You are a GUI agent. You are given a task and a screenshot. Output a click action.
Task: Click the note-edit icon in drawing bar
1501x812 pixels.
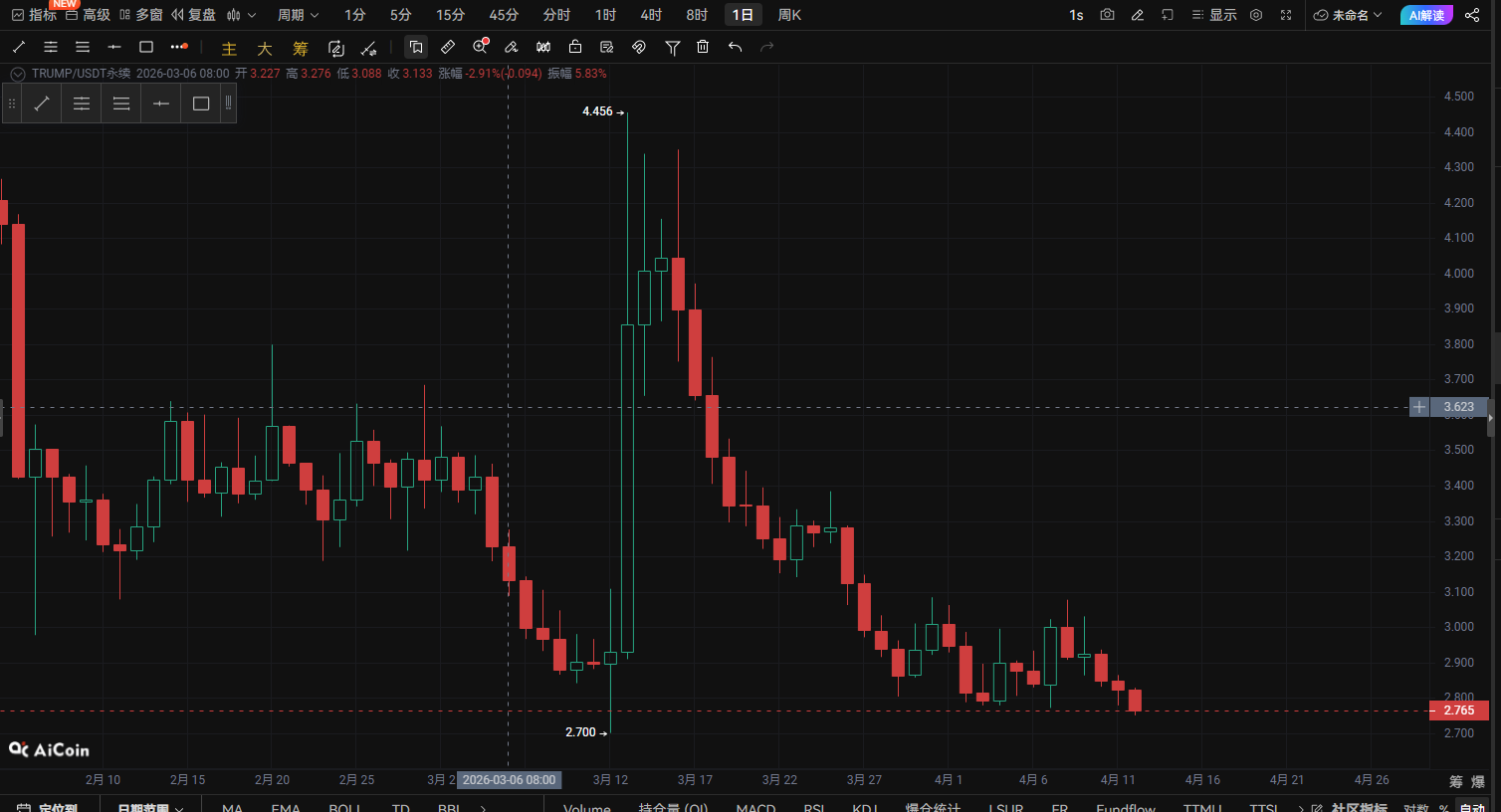607,47
